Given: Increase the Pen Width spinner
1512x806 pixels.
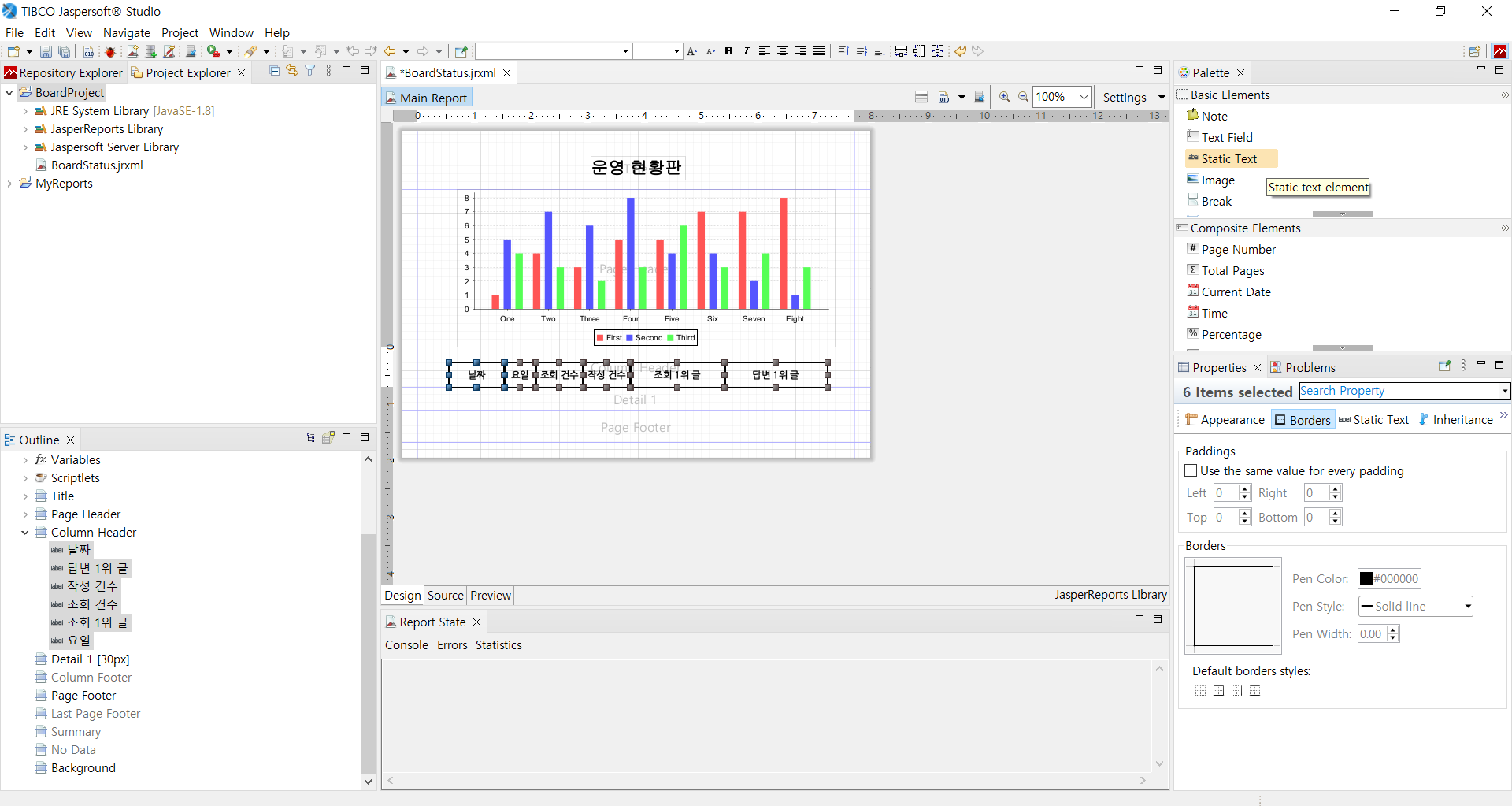Looking at the screenshot, I should 1393,630.
